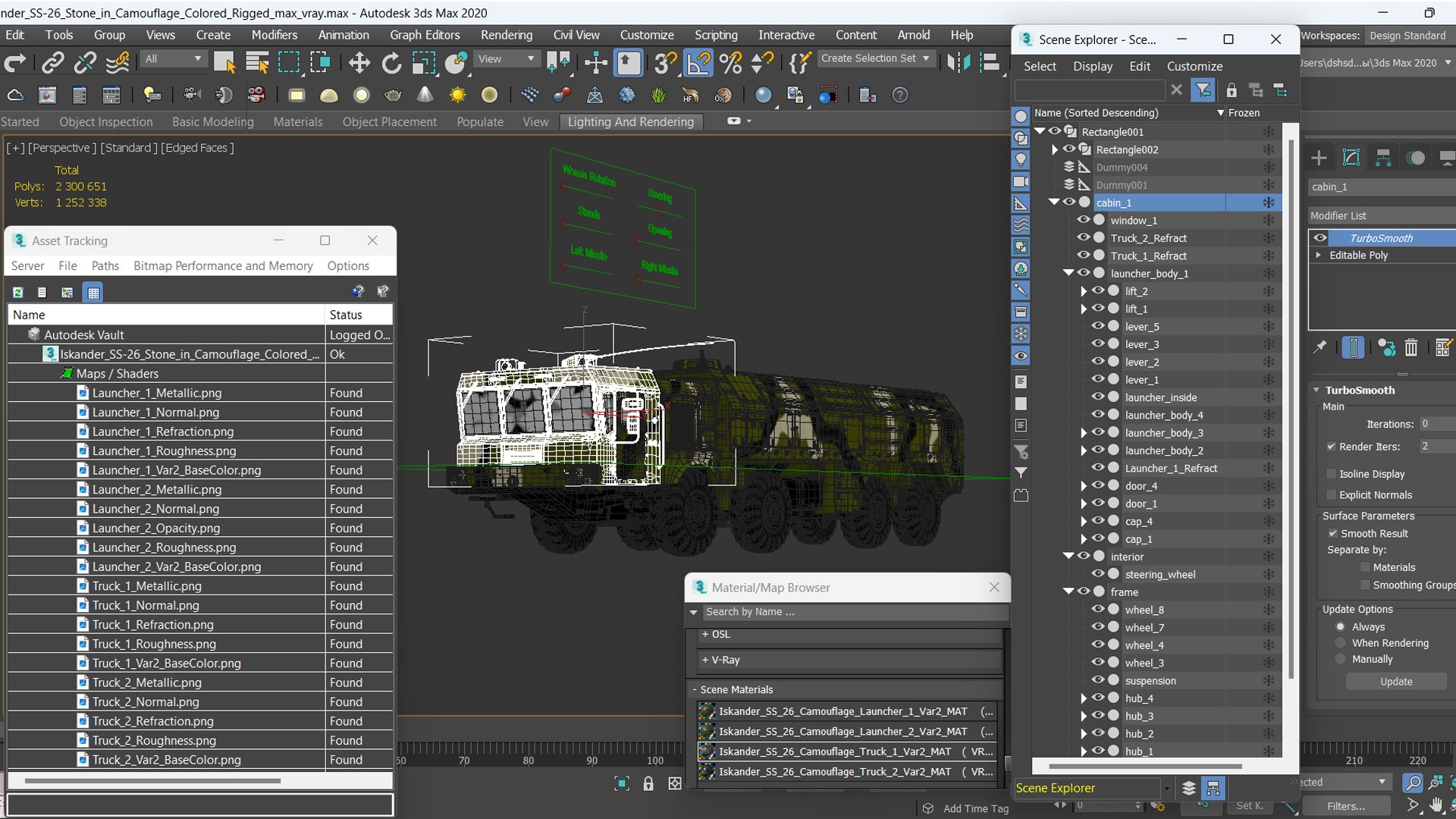Click zoom magnifier icon in viewport controls

[1412, 782]
